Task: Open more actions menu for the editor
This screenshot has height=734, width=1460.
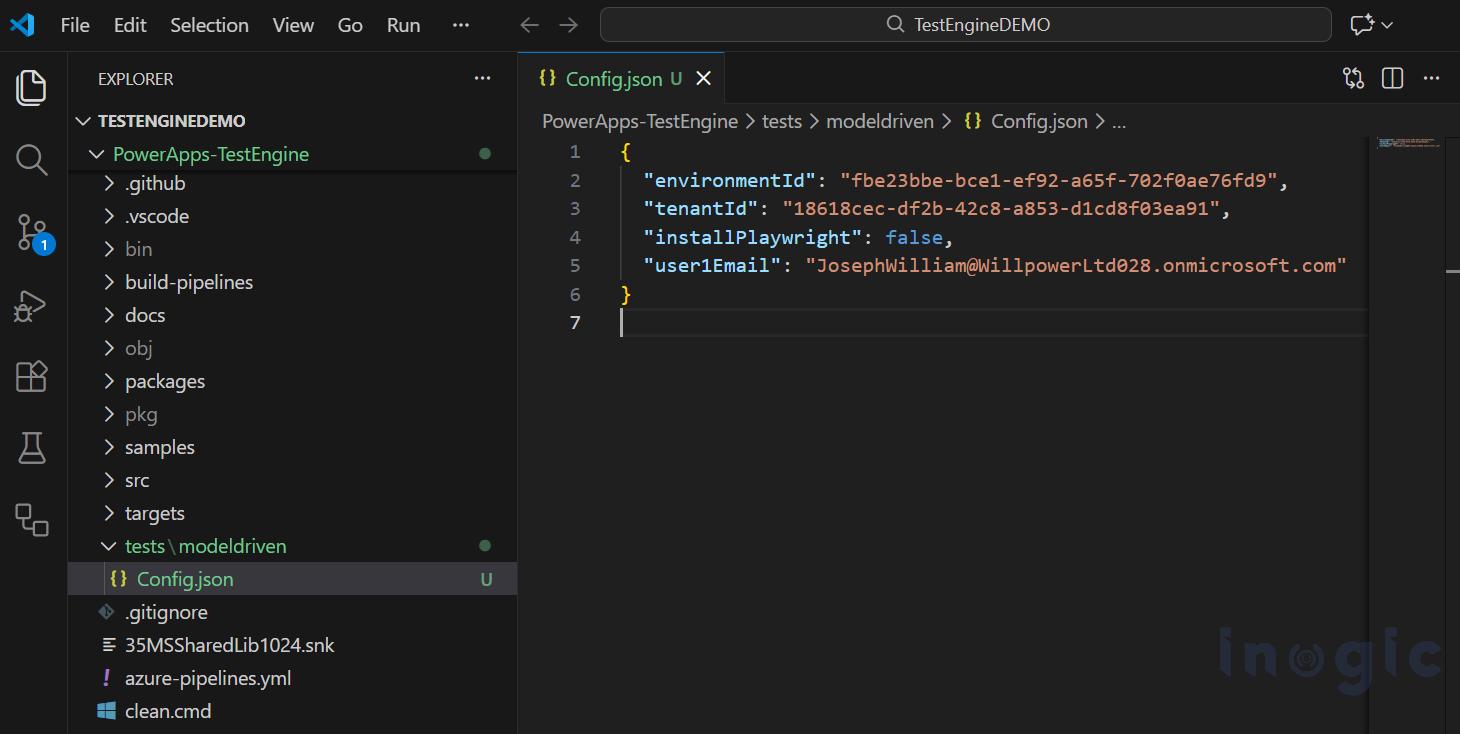Action: tap(1431, 77)
